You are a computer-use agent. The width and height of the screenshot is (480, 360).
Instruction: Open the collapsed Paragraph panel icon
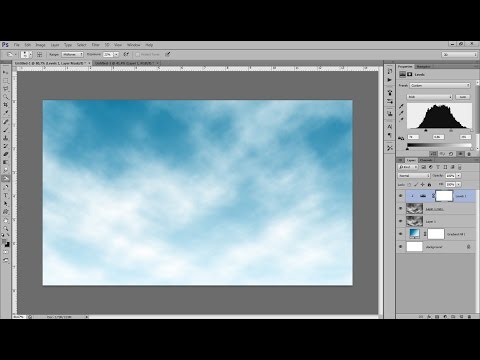[x=390, y=135]
